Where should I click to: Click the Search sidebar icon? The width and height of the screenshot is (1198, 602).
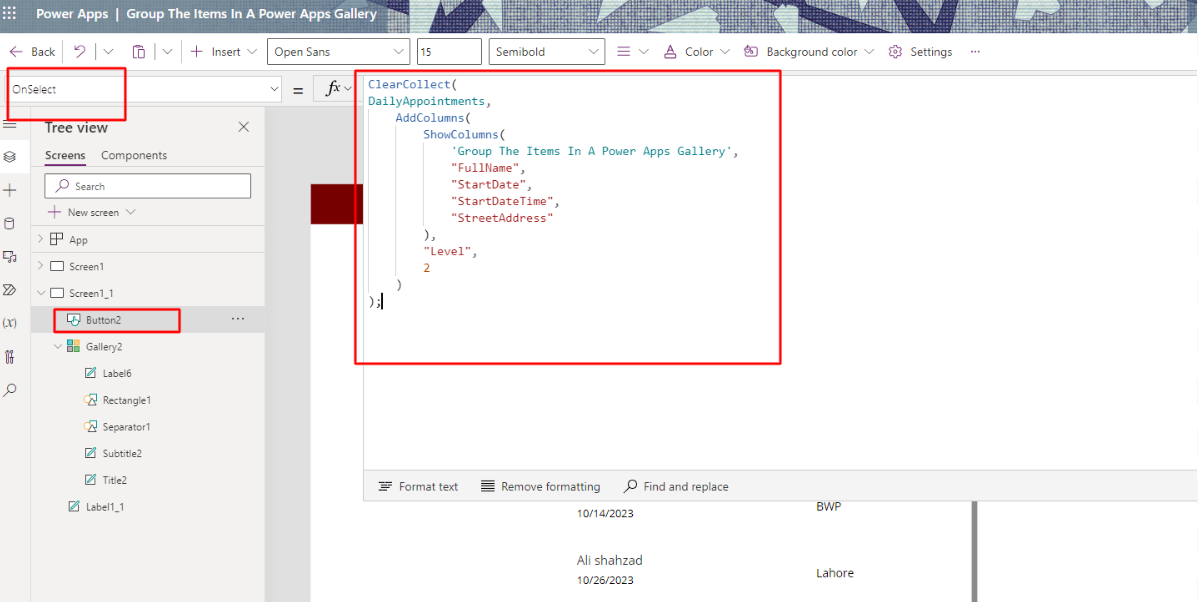tap(11, 389)
